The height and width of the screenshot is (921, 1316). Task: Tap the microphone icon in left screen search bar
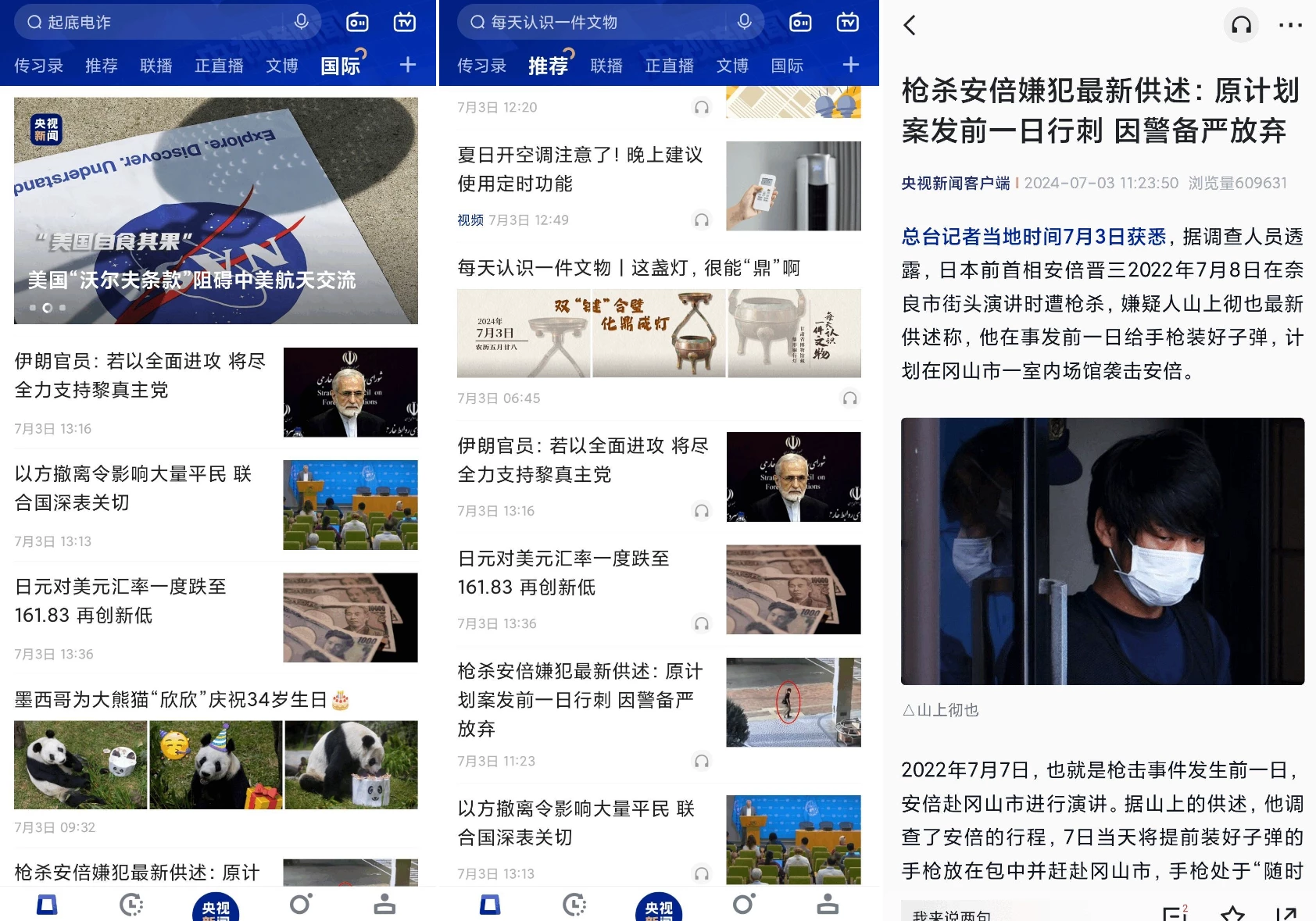coord(302,23)
